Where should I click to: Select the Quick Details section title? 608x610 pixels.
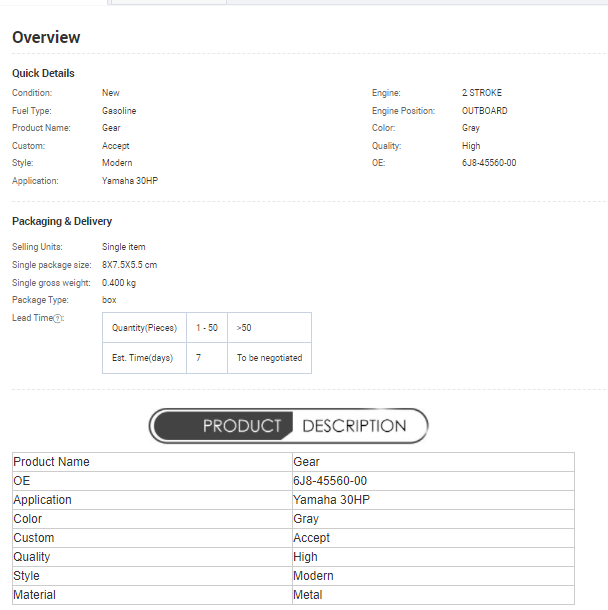coord(43,73)
